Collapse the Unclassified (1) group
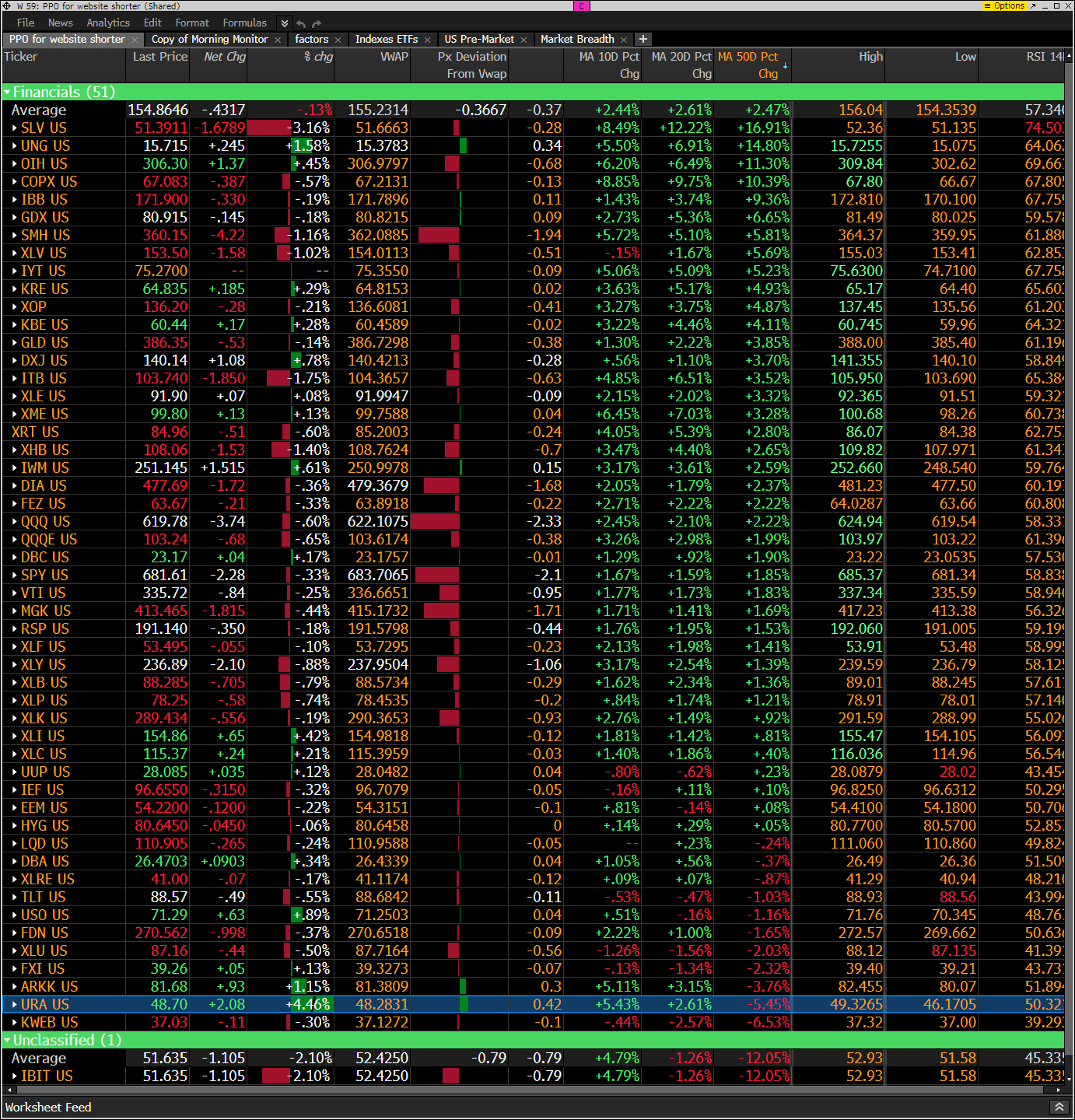Image resolution: width=1075 pixels, height=1120 pixels. tap(8, 1041)
